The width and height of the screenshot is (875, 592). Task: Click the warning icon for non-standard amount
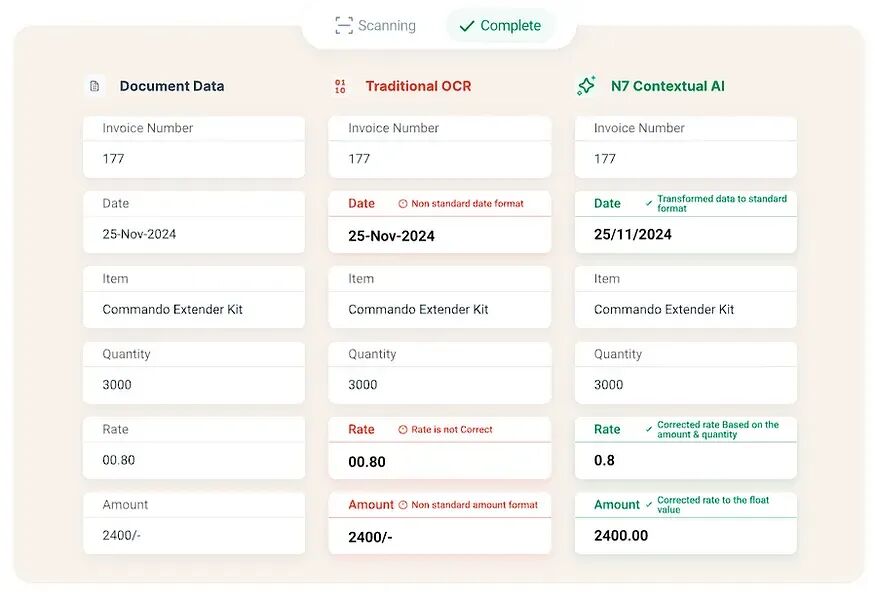[x=403, y=505]
